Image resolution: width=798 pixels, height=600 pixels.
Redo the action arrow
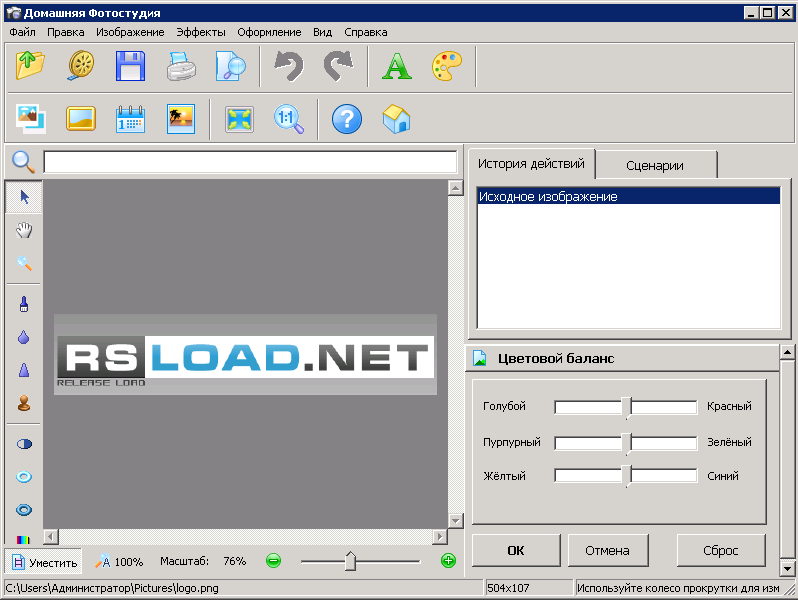click(338, 66)
